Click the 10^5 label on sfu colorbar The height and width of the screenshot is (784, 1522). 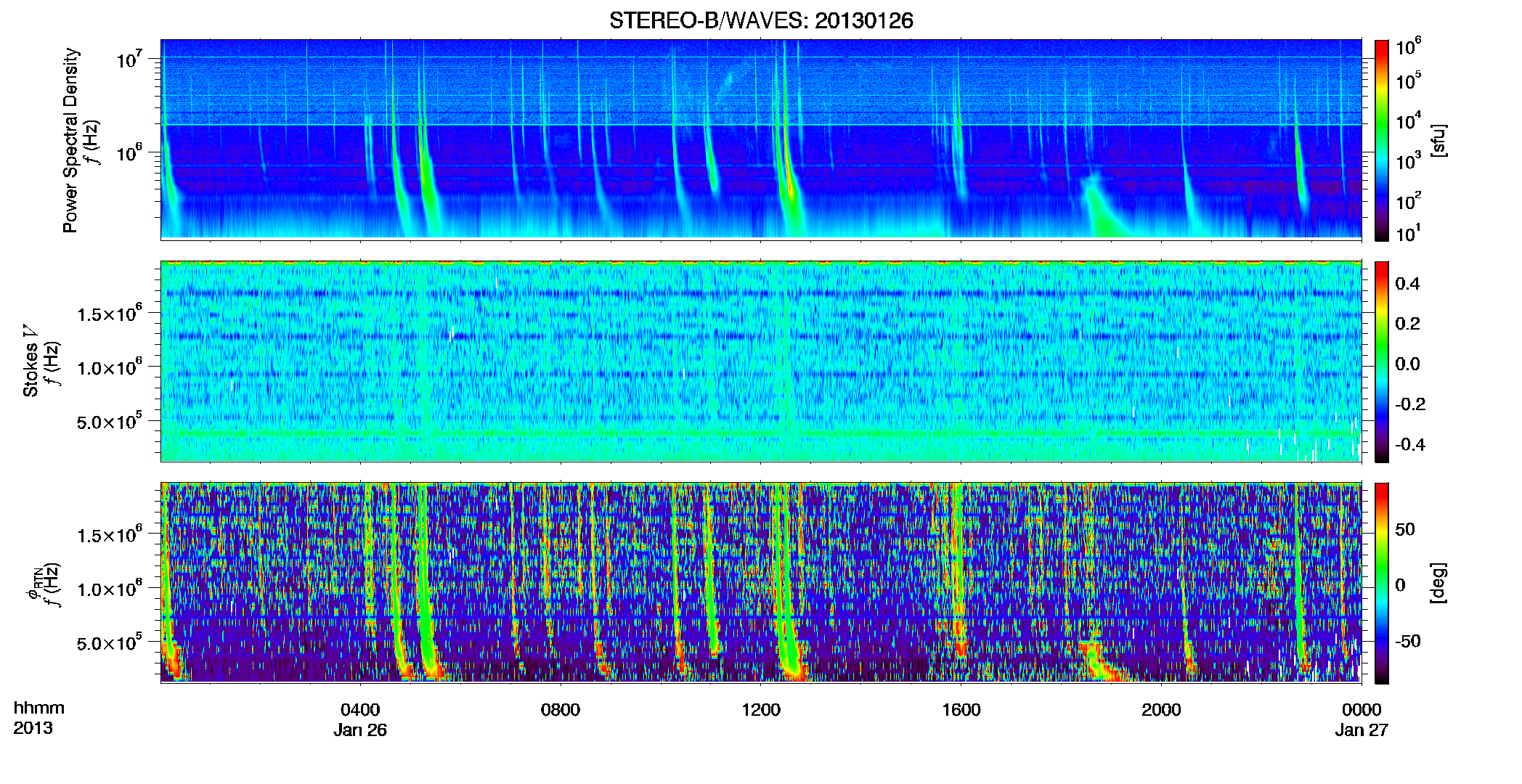click(1409, 81)
